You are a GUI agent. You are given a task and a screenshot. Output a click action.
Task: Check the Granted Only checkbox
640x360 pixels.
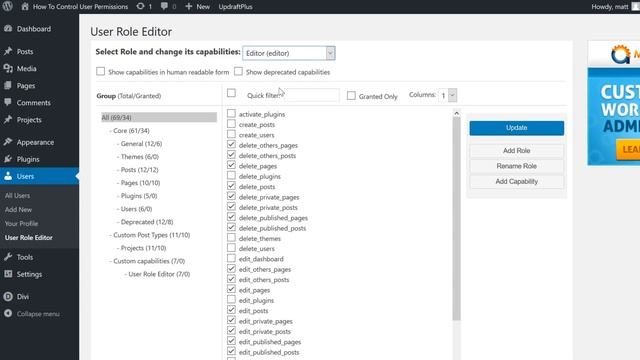[x=351, y=96]
